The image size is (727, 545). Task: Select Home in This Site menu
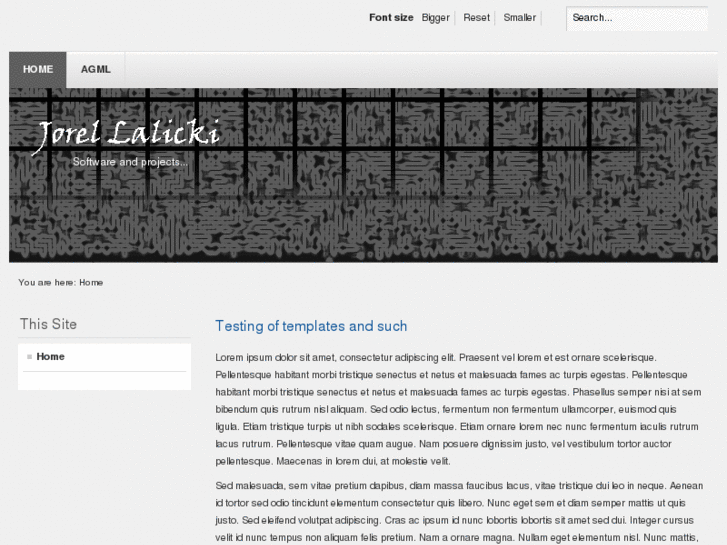(x=51, y=357)
